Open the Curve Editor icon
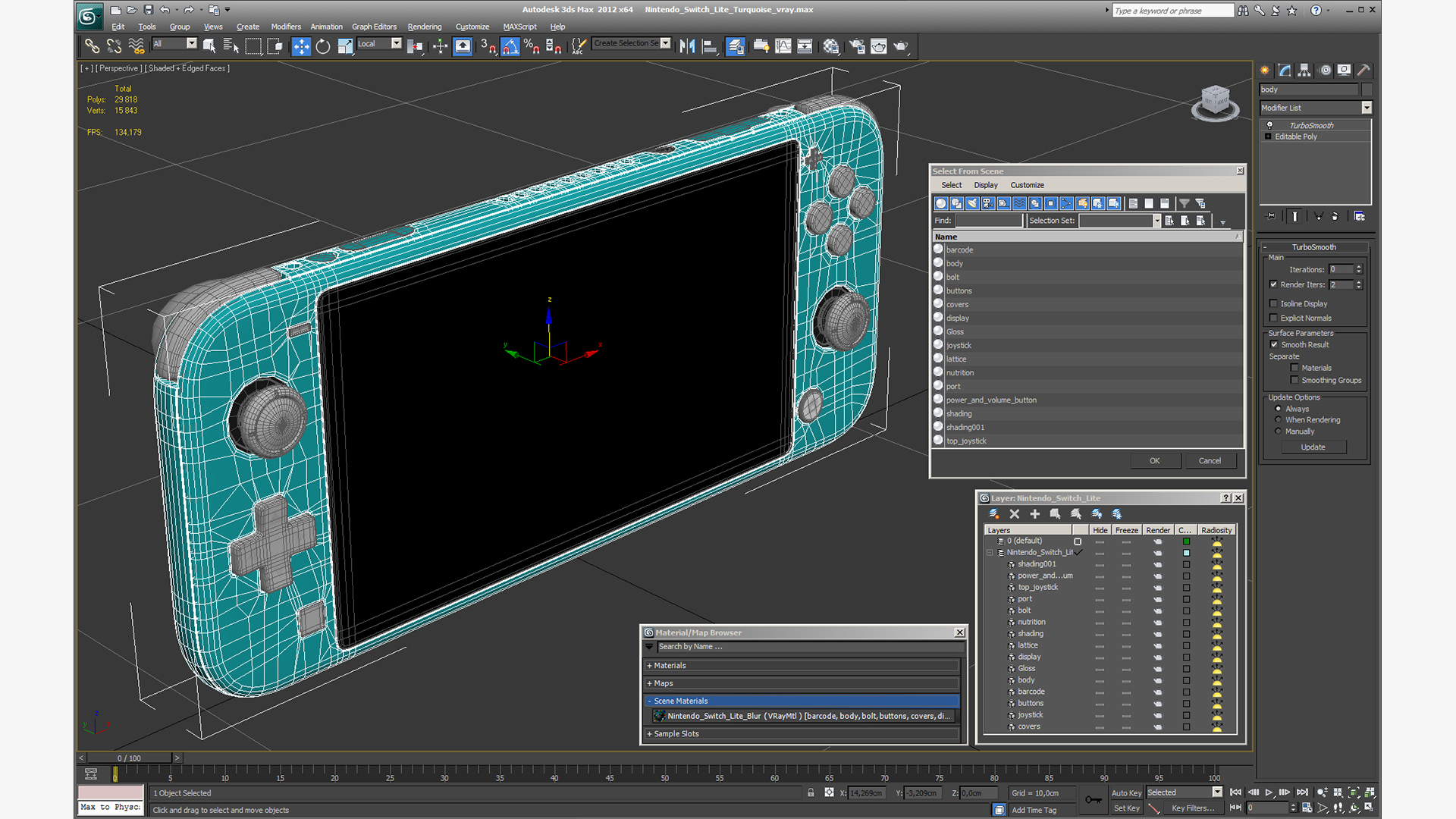 (783, 46)
